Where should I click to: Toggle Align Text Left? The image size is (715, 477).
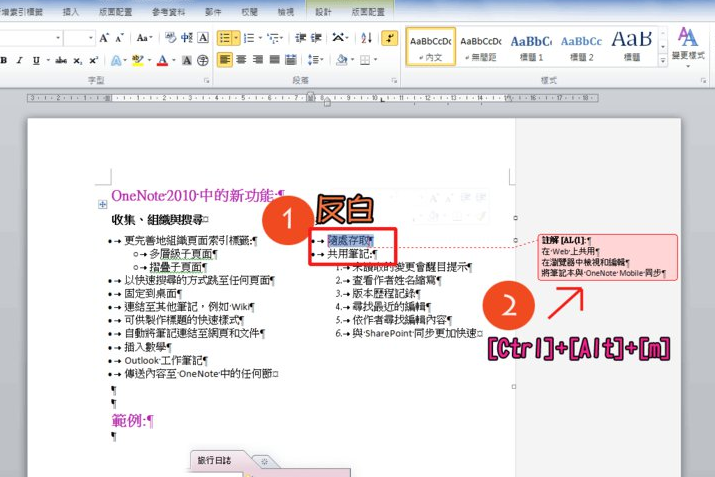pos(225,60)
